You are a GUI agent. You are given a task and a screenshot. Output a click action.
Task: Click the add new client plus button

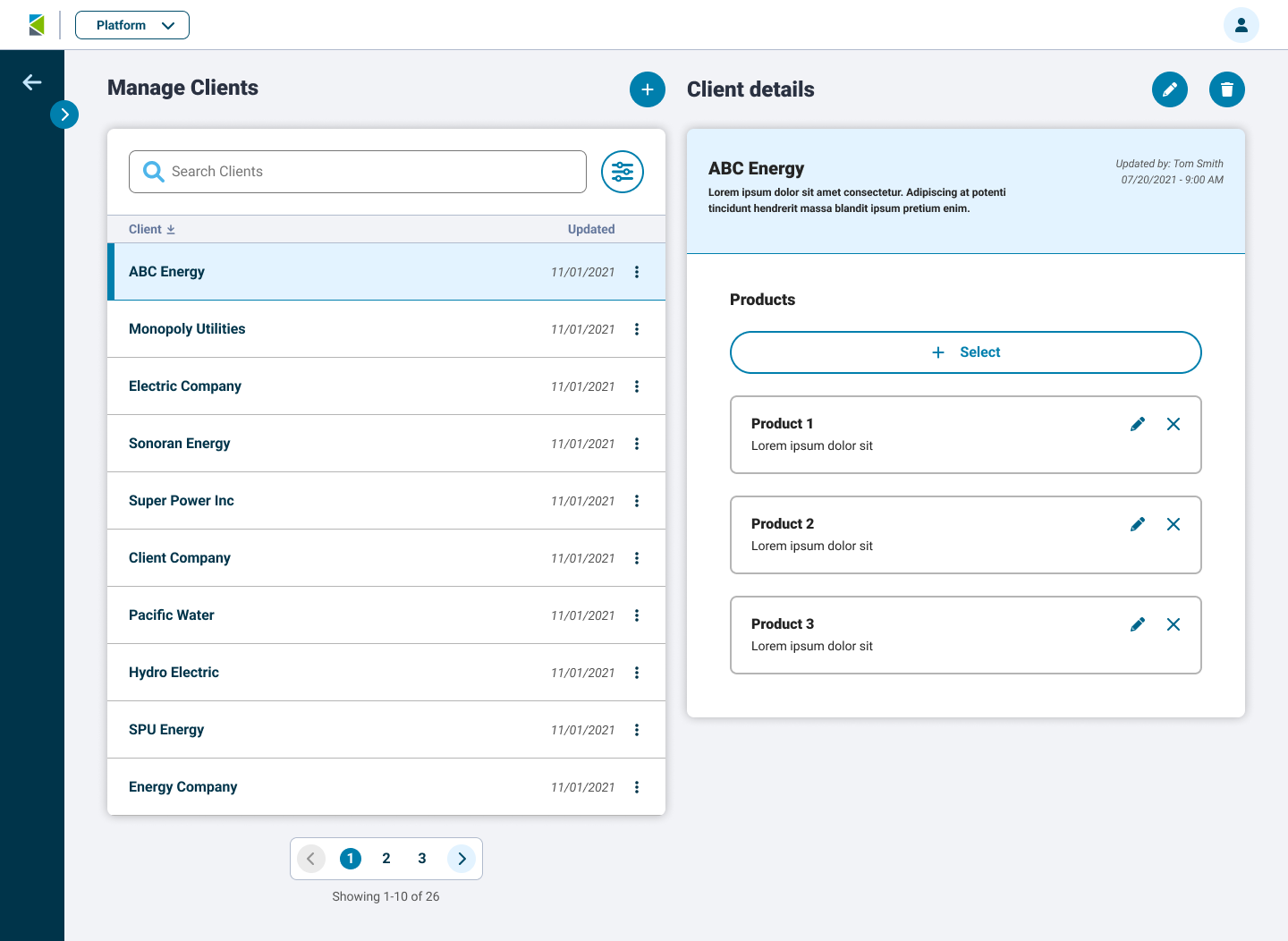(x=647, y=89)
